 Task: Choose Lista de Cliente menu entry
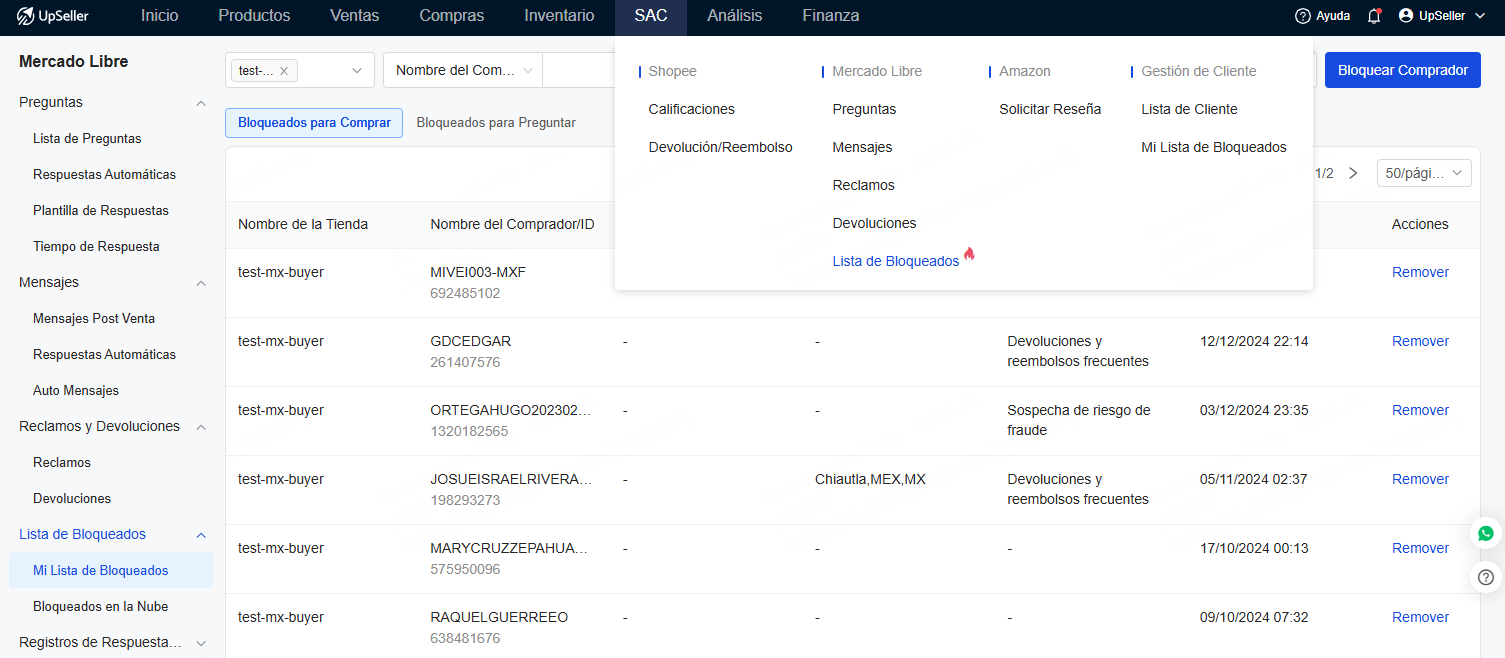1190,109
